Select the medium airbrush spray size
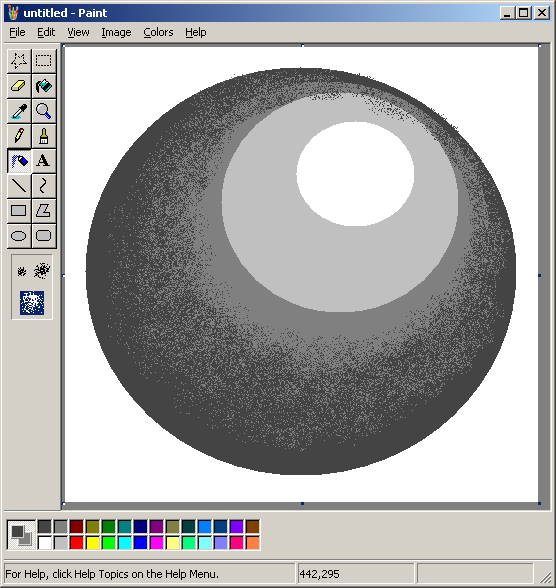556x588 pixels. [42, 270]
